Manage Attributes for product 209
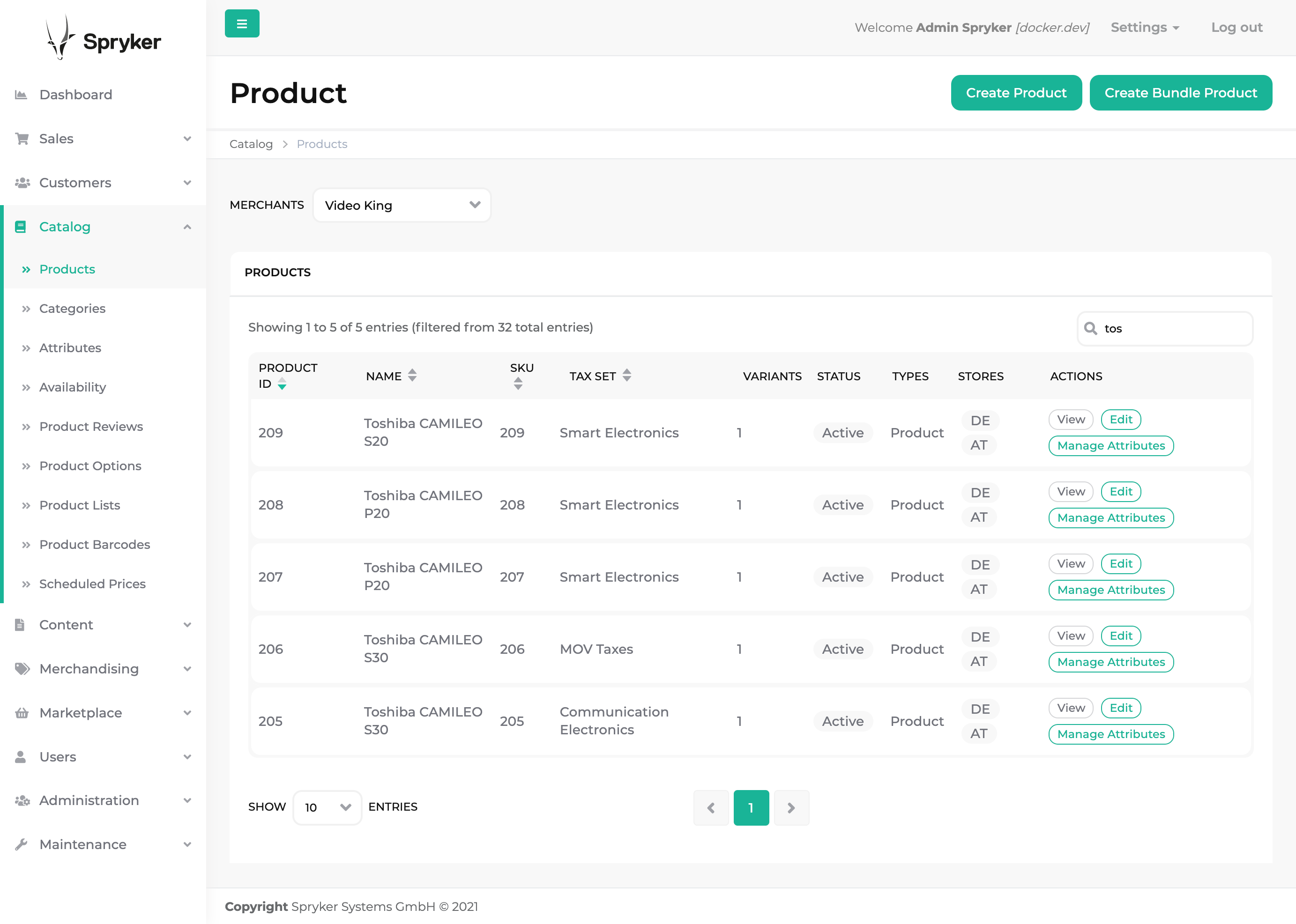Image resolution: width=1296 pixels, height=924 pixels. [x=1111, y=446]
